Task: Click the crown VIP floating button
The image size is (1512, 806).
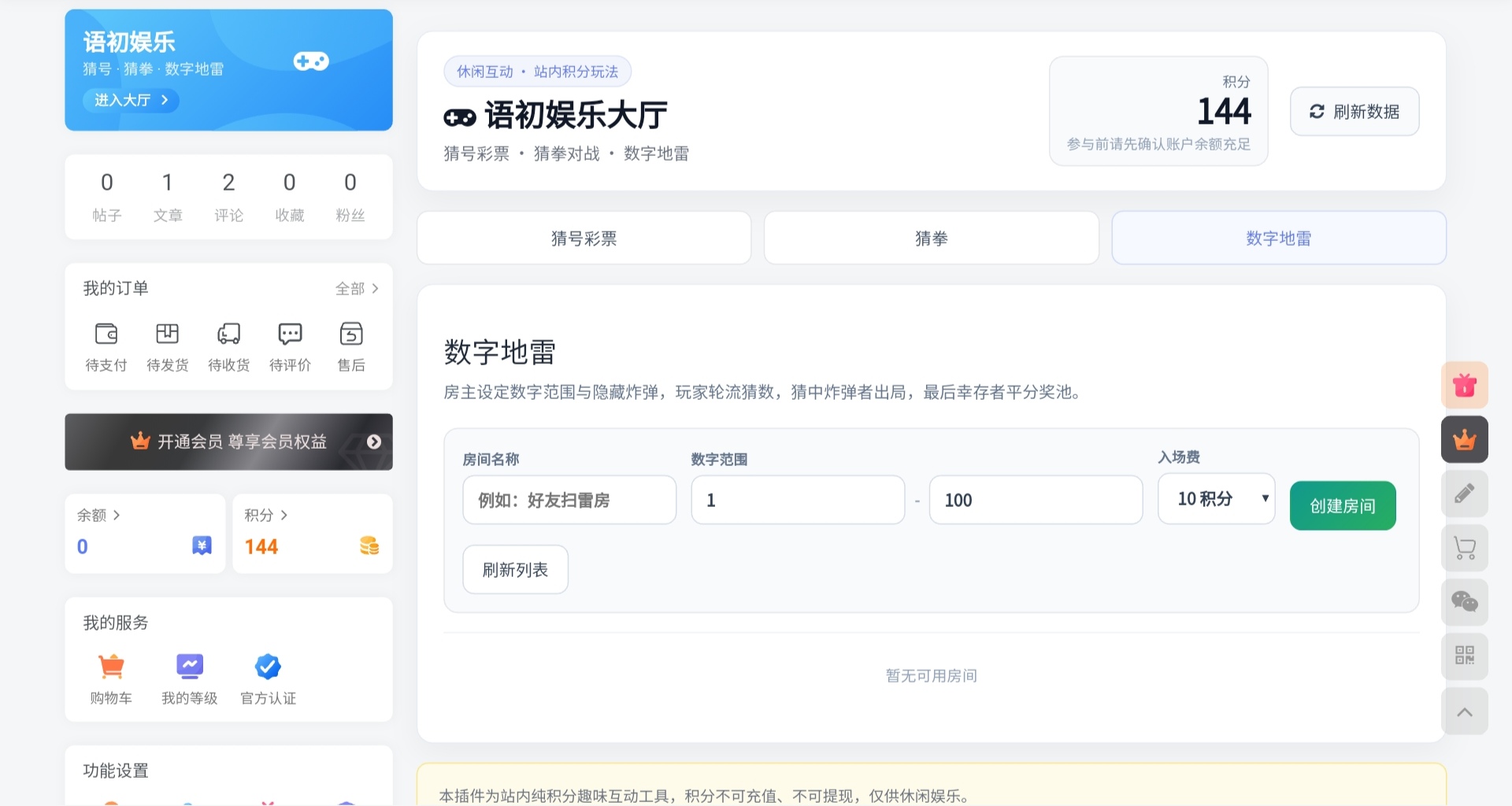Action: point(1465,440)
